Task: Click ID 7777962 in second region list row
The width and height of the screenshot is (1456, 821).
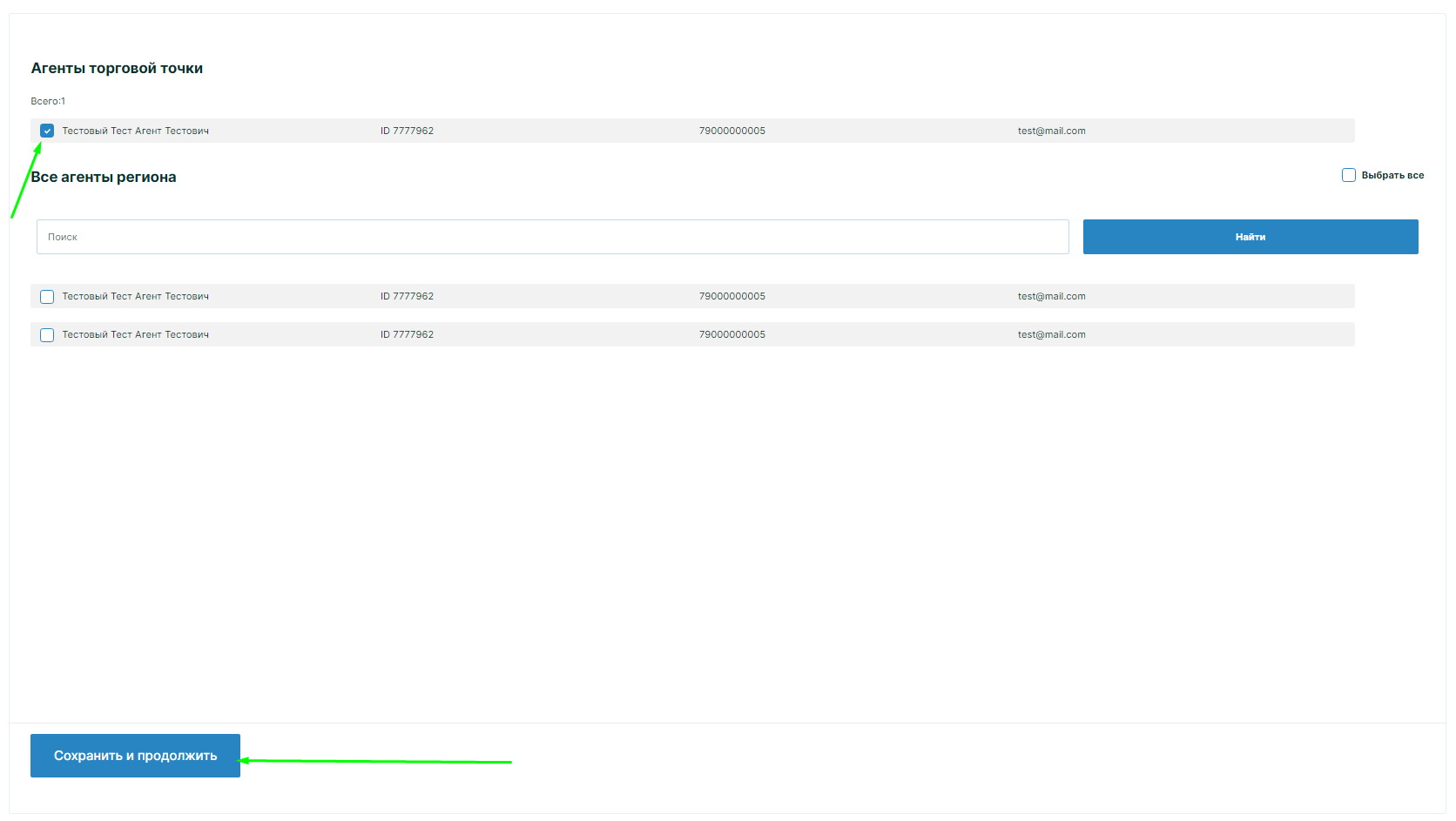Action: coord(407,334)
